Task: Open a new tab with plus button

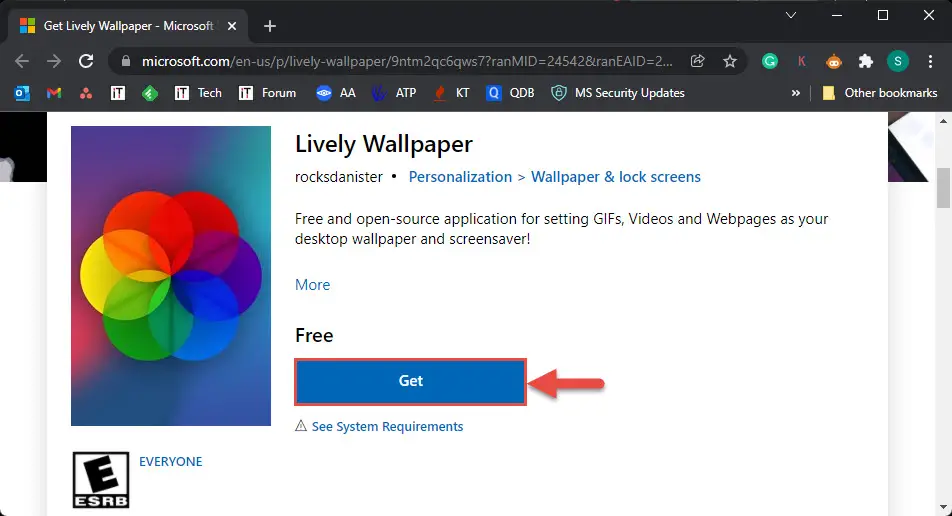Action: tap(270, 26)
